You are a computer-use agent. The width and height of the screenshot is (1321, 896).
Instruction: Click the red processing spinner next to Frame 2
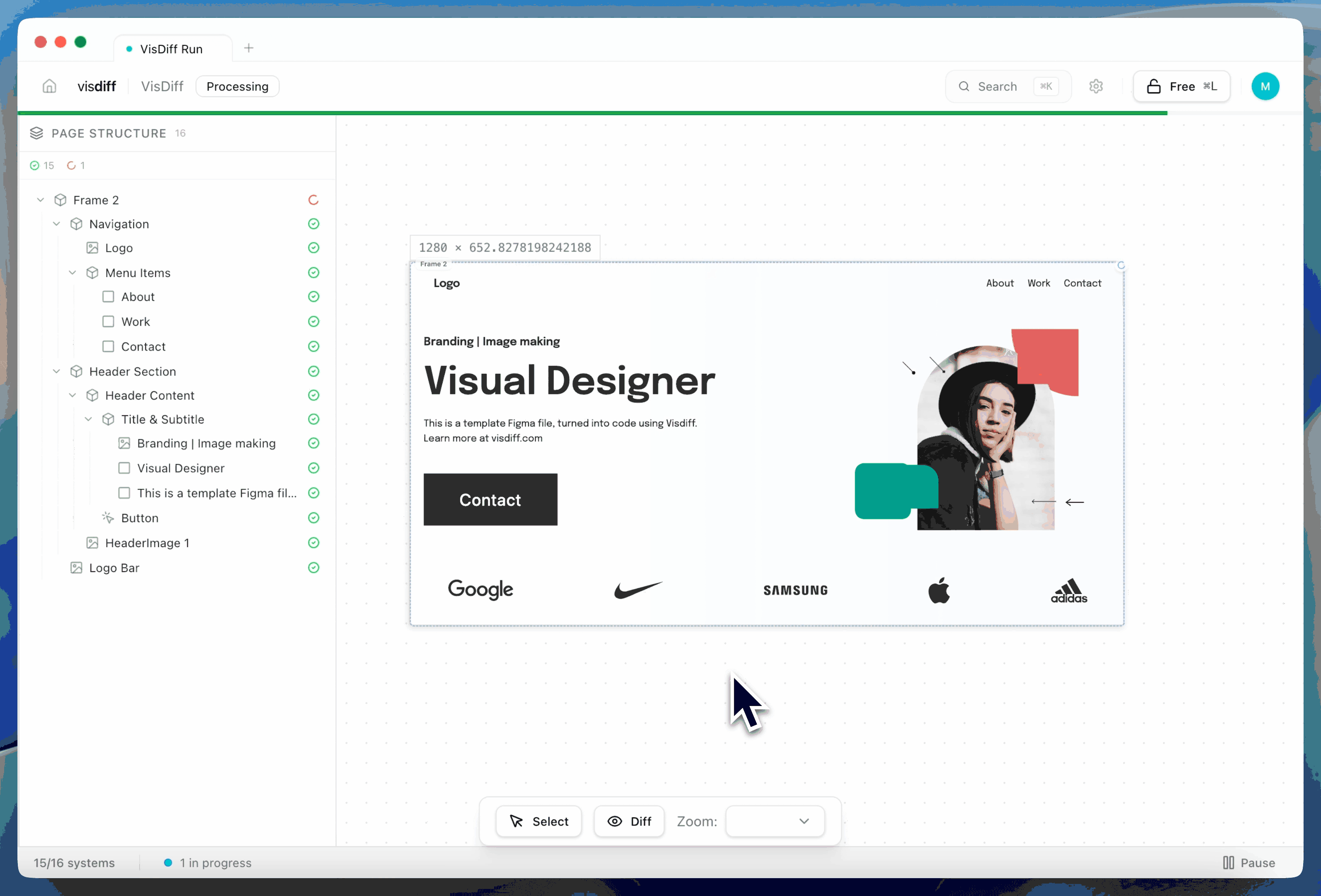click(x=313, y=200)
